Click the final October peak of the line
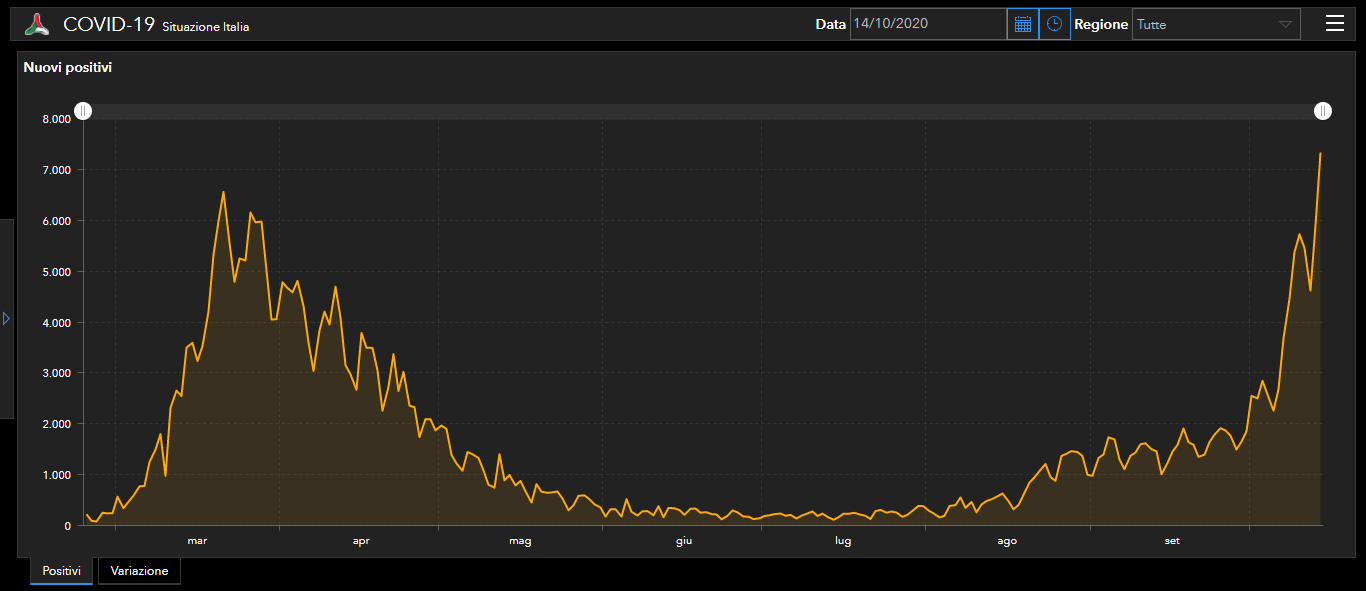1366x591 pixels. click(x=1320, y=154)
